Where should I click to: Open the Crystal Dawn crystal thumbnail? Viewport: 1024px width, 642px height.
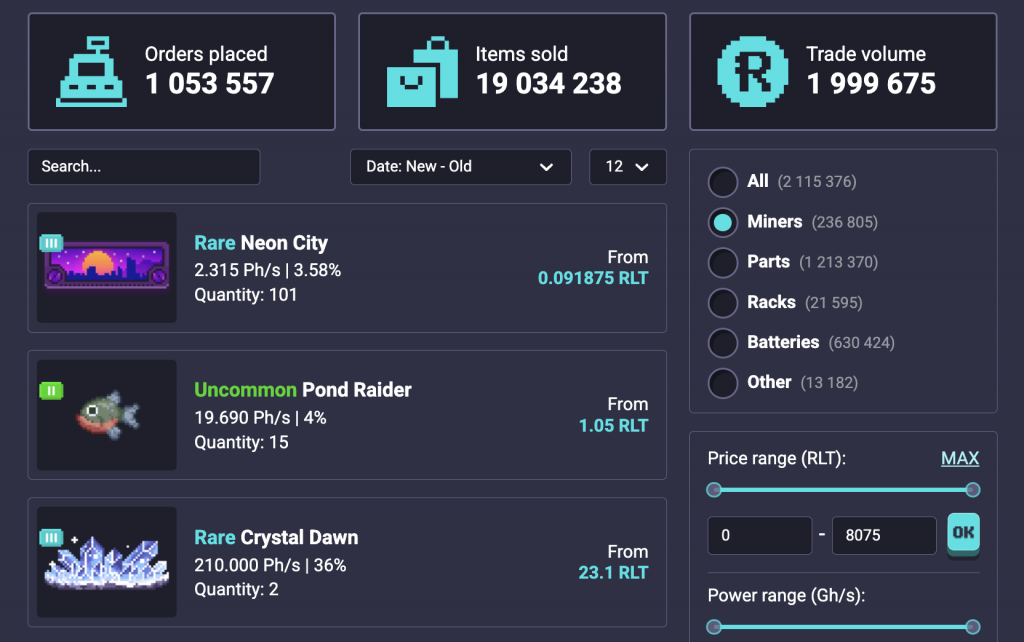pos(106,562)
